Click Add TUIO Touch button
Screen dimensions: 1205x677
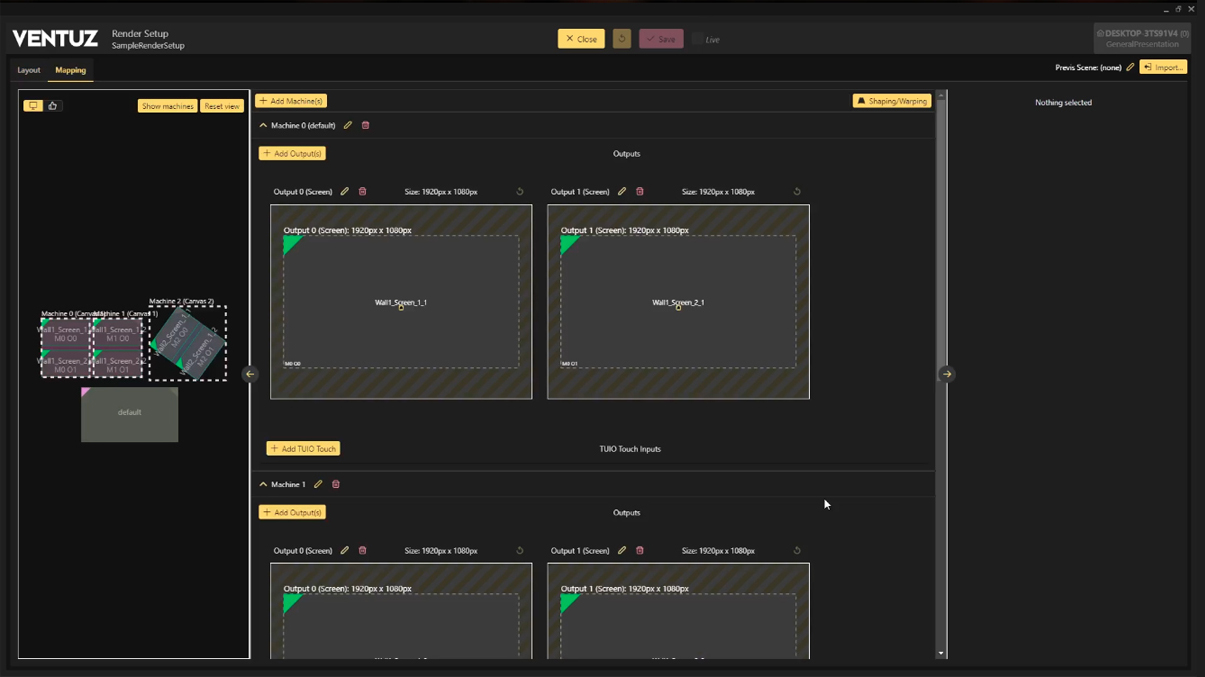303,449
